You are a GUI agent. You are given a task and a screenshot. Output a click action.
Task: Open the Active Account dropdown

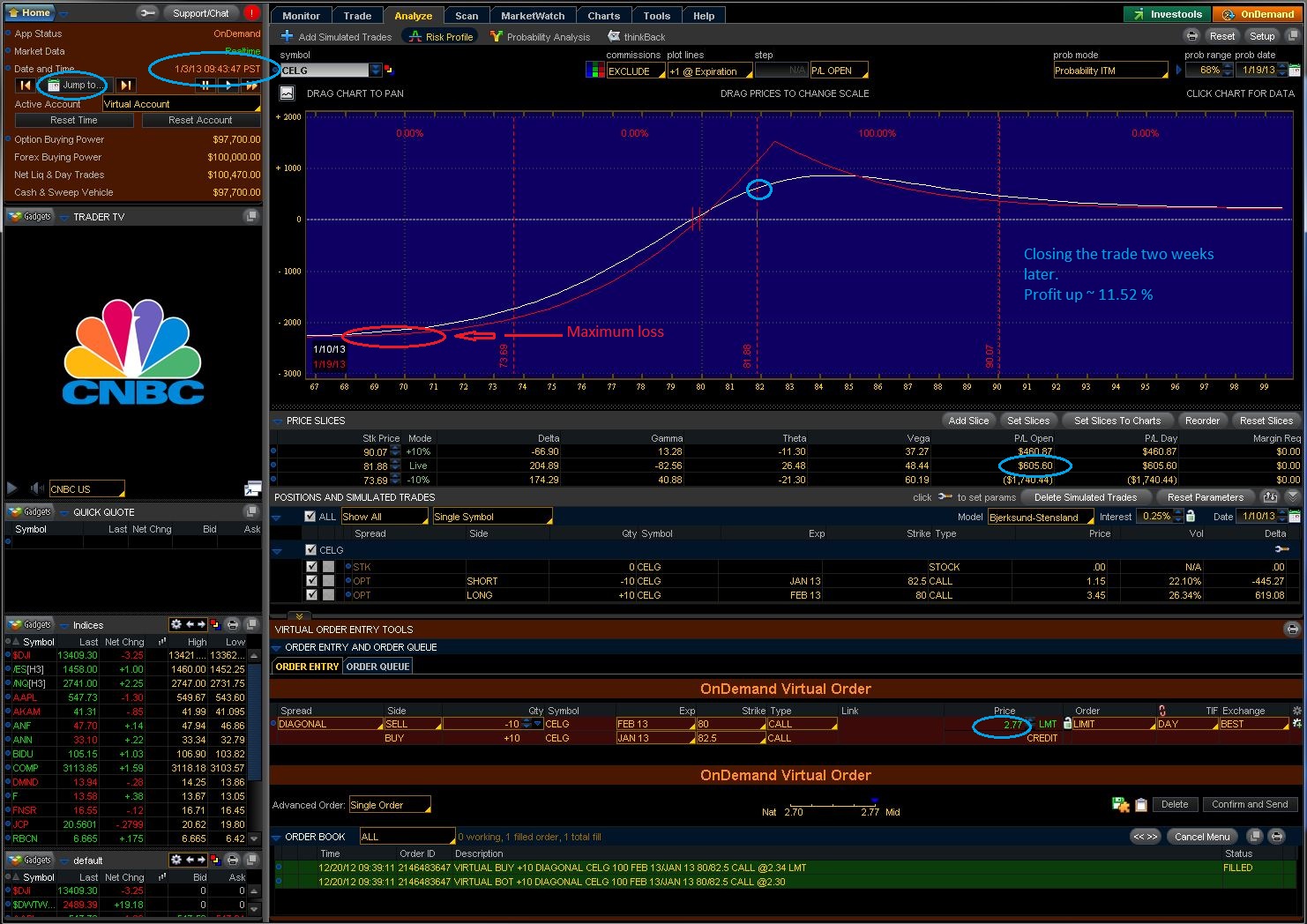point(182,104)
